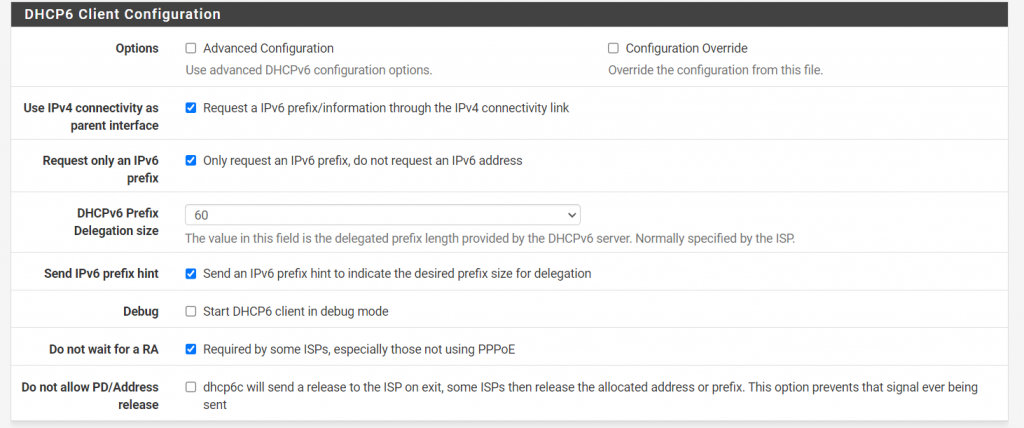
Task: Disable Only request an IPv6 prefix checkbox
Action: pyautogui.click(x=191, y=160)
